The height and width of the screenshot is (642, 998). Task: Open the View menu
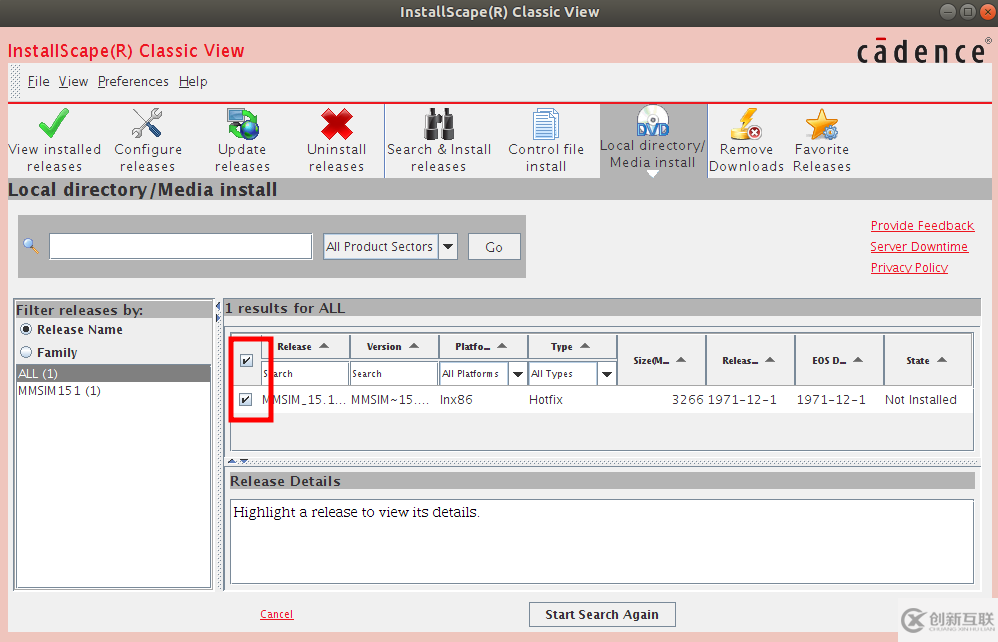73,81
